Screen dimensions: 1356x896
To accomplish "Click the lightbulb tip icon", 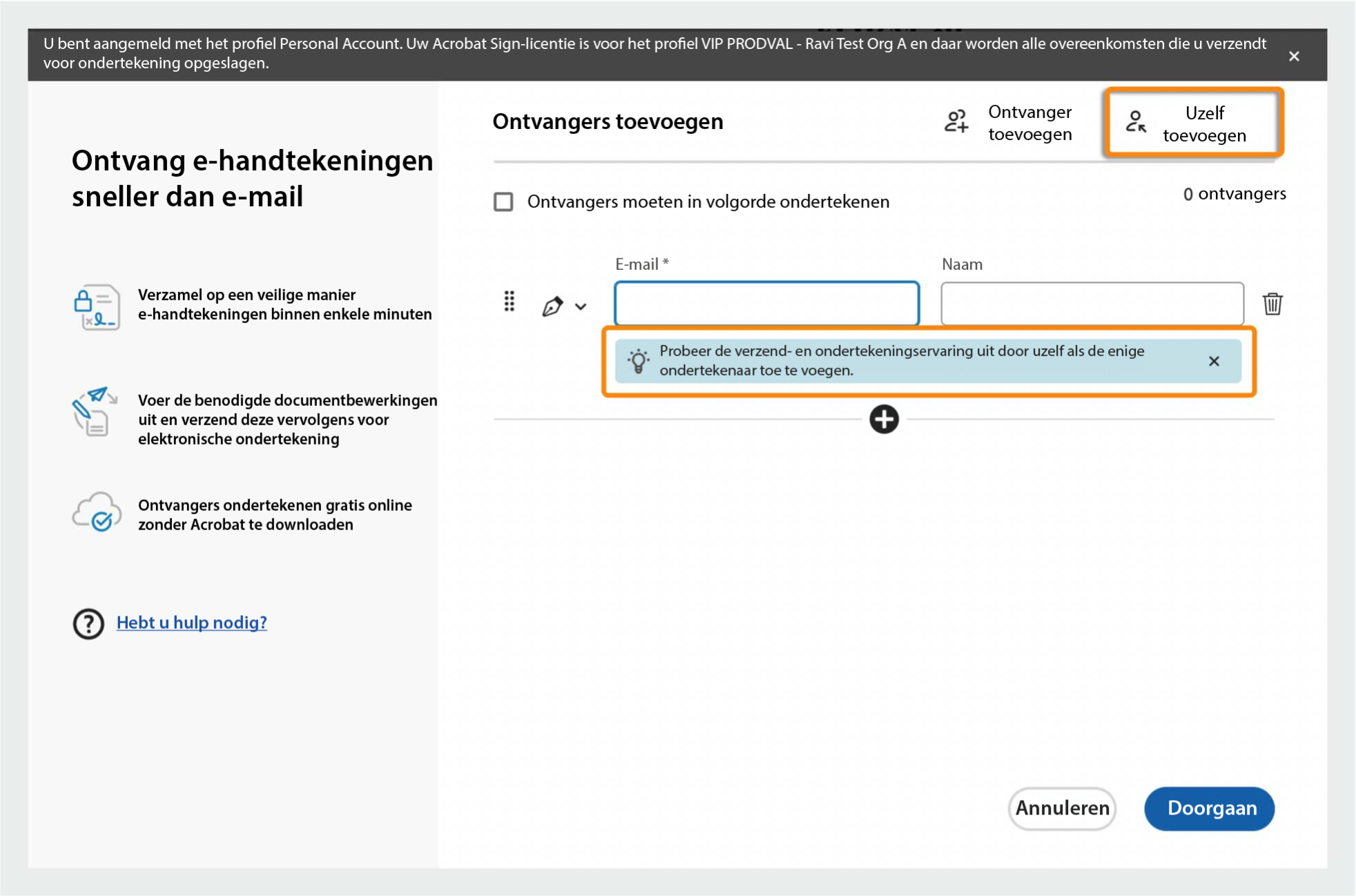I will click(x=638, y=360).
